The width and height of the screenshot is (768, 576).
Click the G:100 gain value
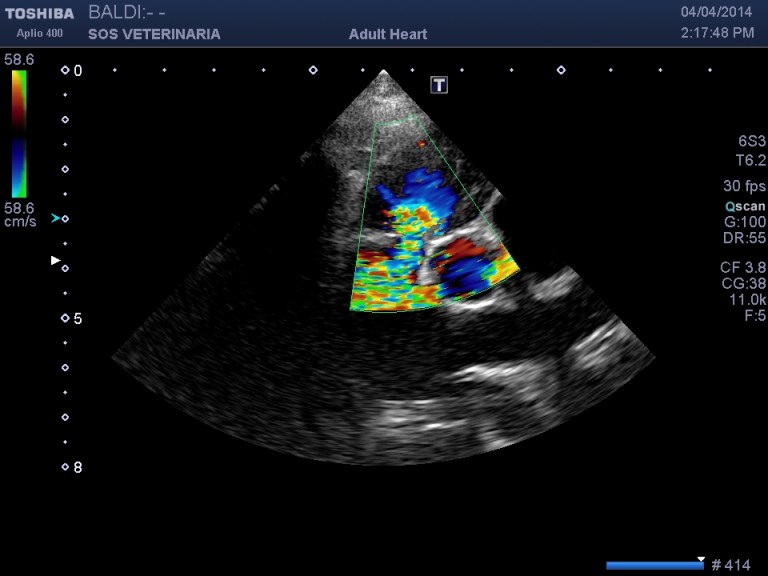coord(745,222)
